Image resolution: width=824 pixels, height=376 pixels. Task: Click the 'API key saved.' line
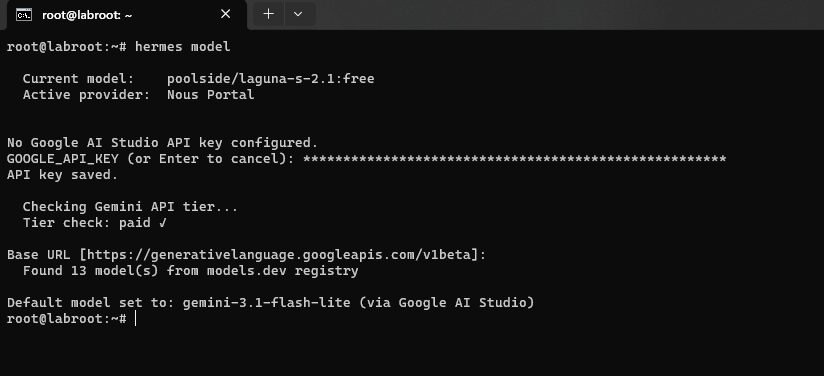tap(63, 175)
